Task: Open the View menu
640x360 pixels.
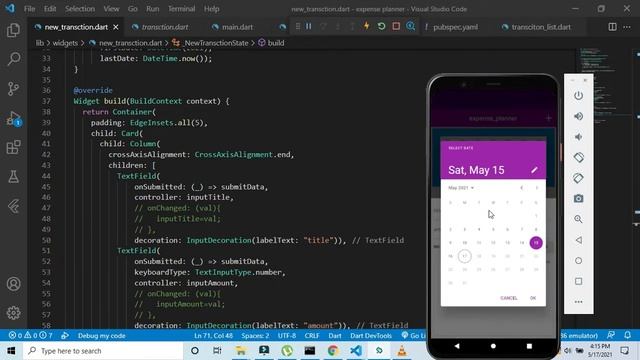Action: tap(111, 9)
